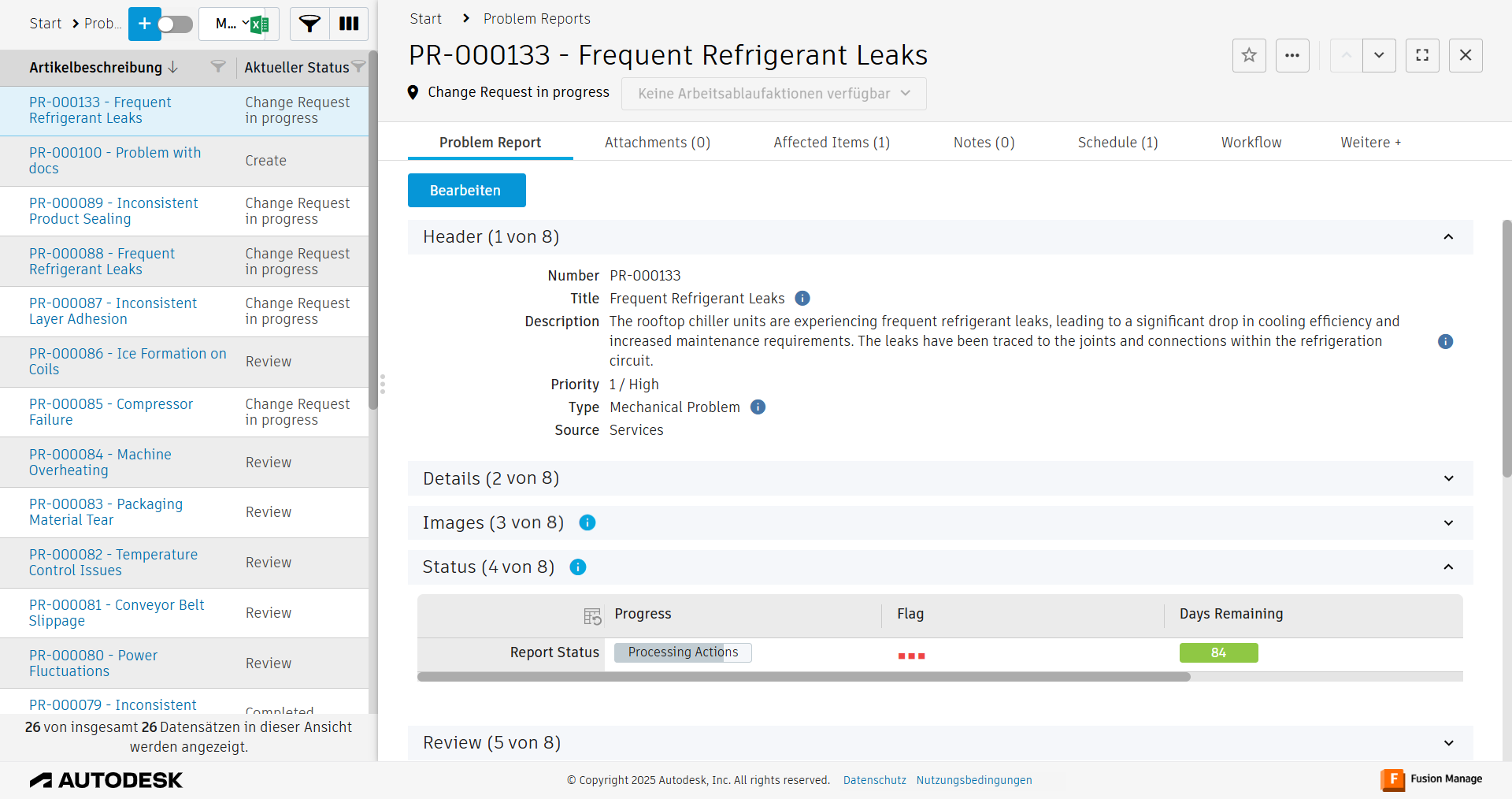Click the green 84 days remaining badge

pos(1218,652)
